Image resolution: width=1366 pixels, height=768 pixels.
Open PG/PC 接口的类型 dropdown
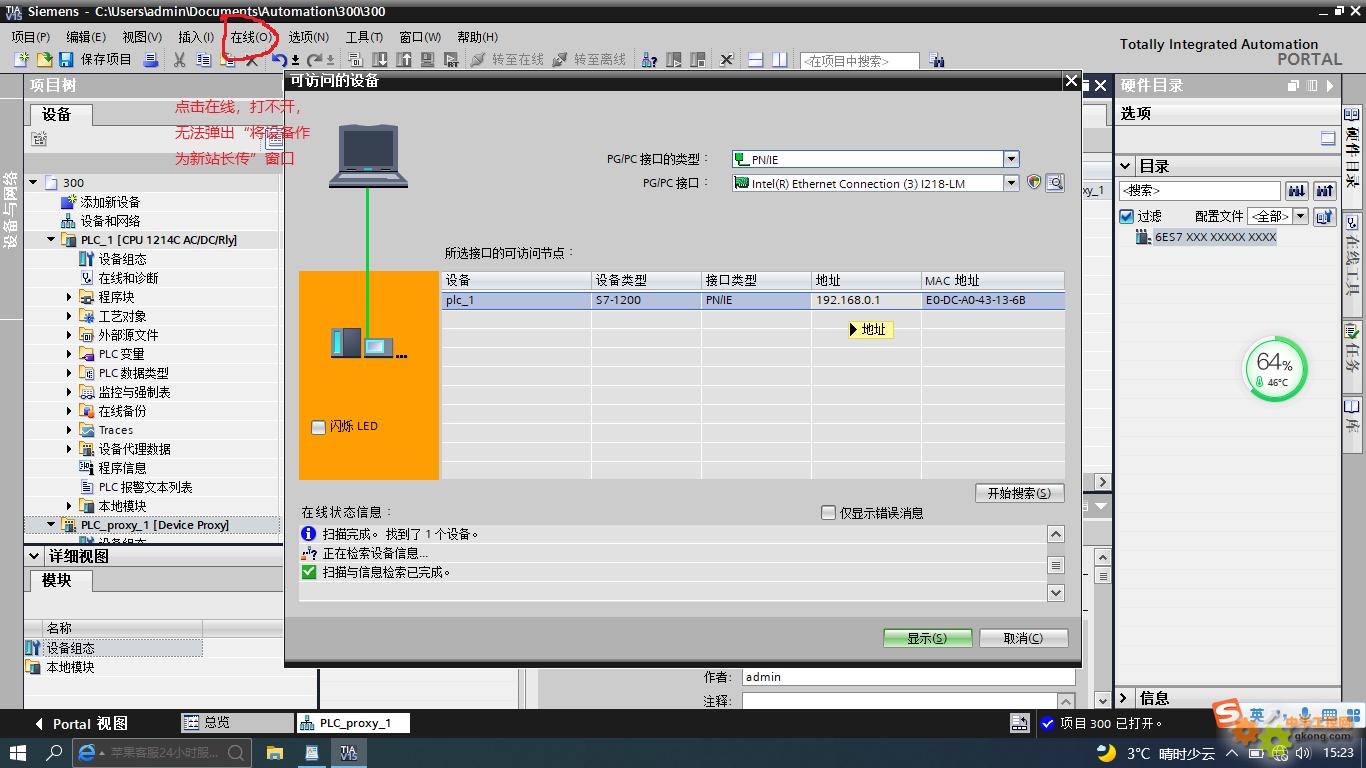(1011, 159)
